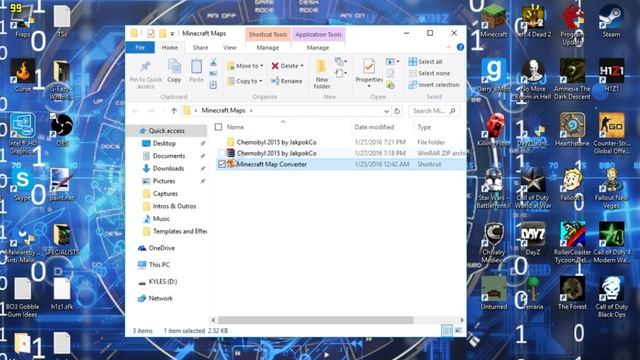The height and width of the screenshot is (360, 640).
Task: Open Downloads in navigation pane
Action: (168, 168)
